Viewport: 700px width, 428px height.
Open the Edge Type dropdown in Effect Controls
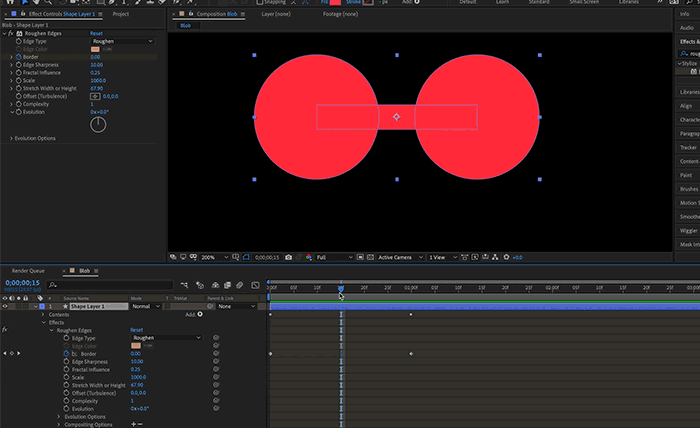coord(122,41)
